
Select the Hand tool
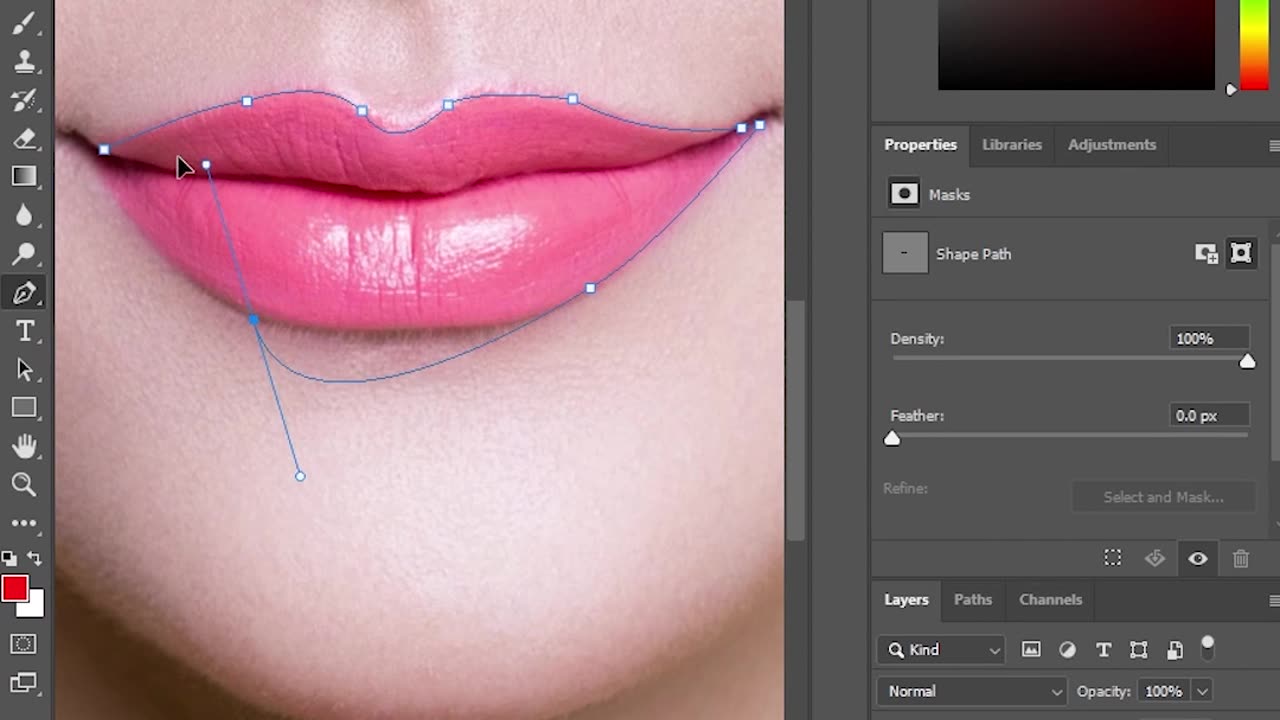[x=24, y=446]
